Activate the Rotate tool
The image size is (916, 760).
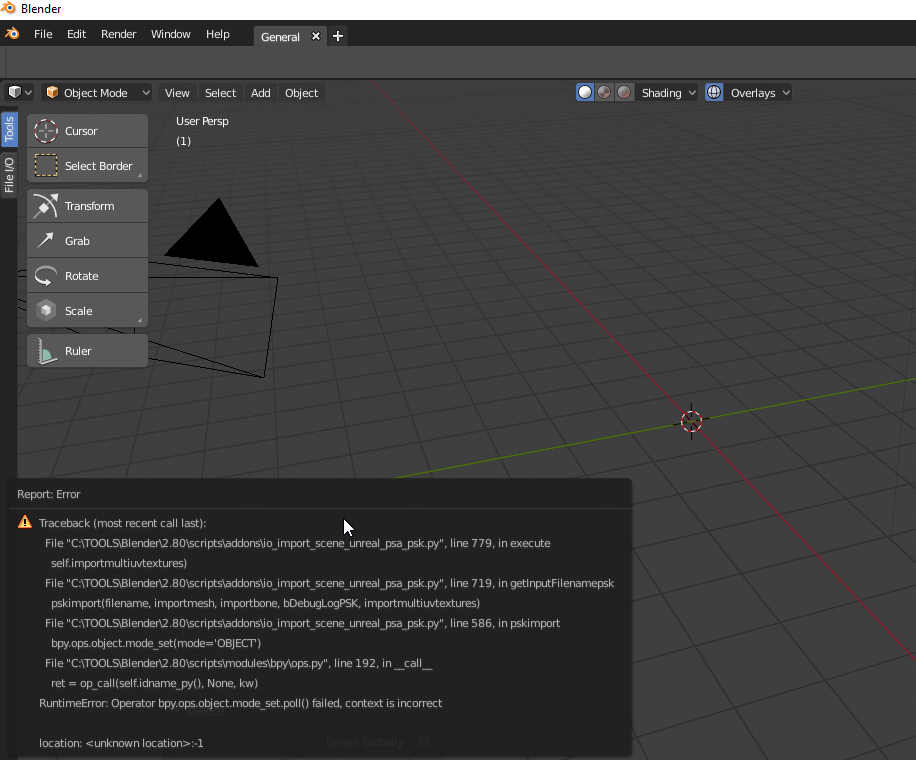(x=87, y=275)
